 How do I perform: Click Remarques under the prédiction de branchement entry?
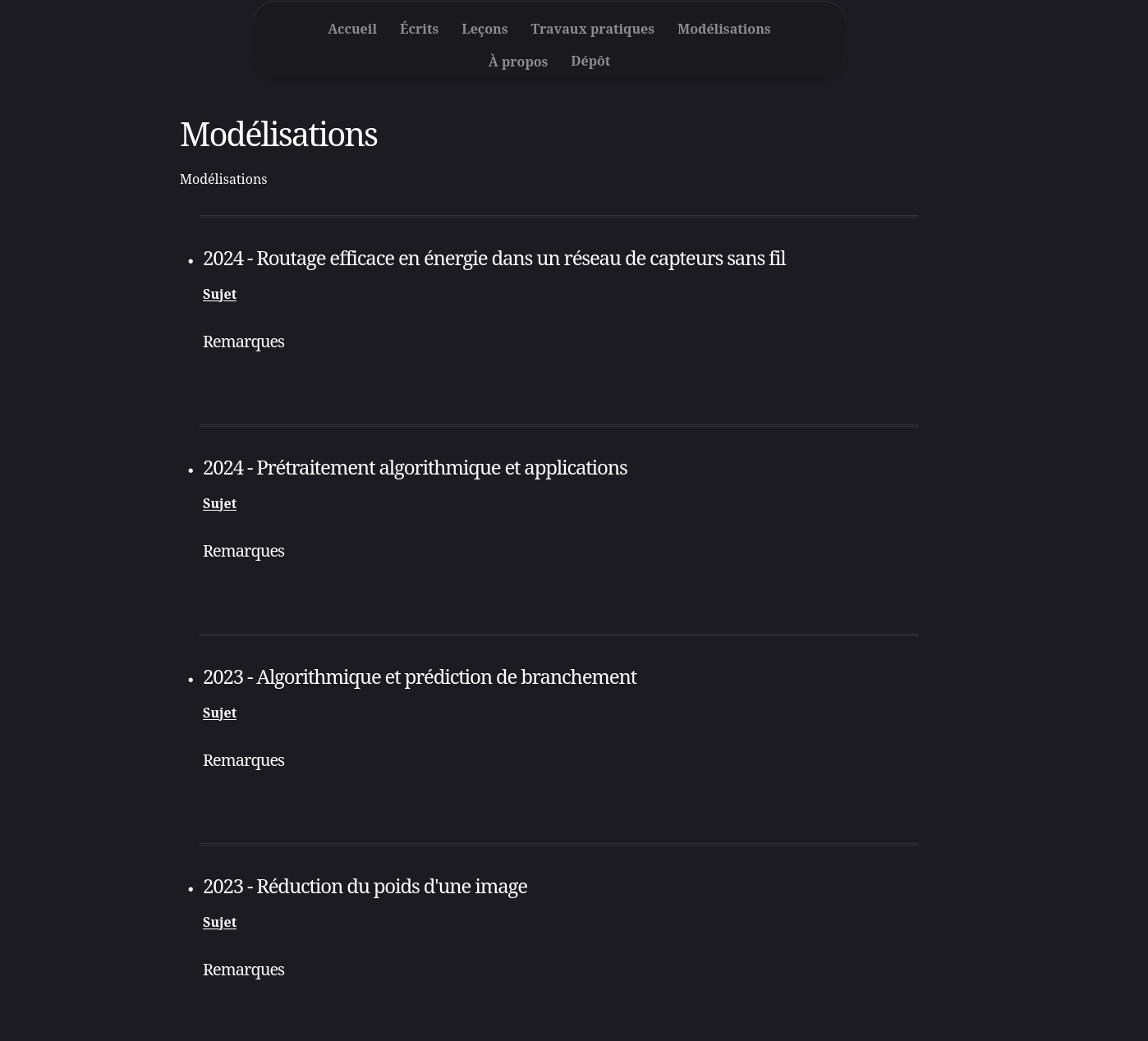243,760
